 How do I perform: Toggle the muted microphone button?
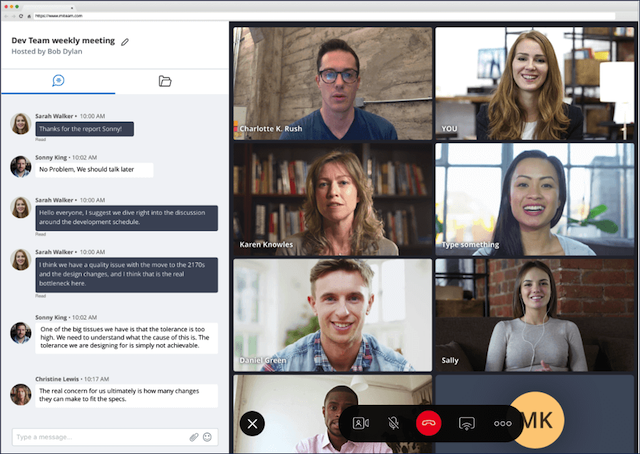coord(393,423)
